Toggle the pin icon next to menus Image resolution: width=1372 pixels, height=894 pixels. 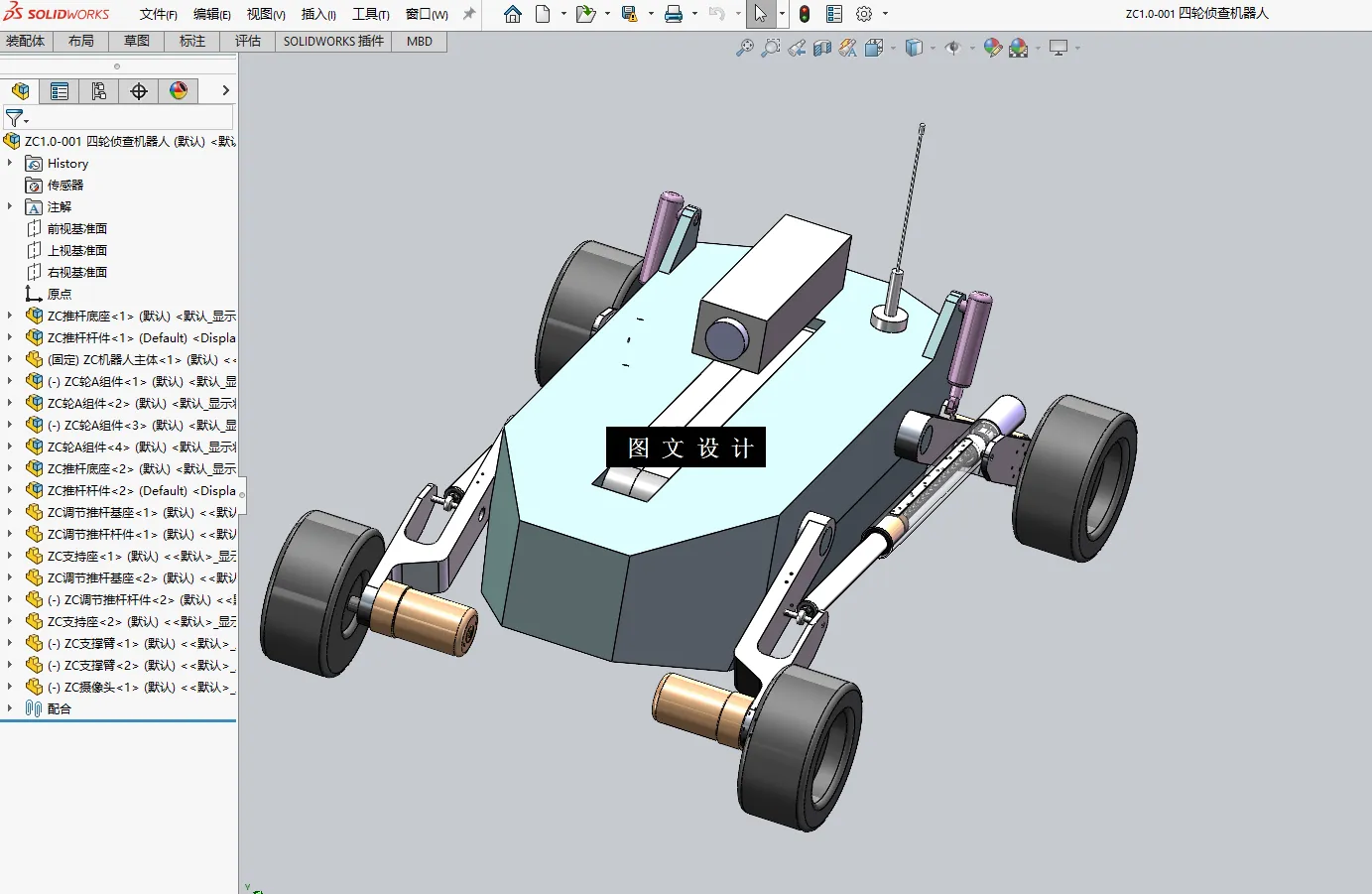[469, 14]
